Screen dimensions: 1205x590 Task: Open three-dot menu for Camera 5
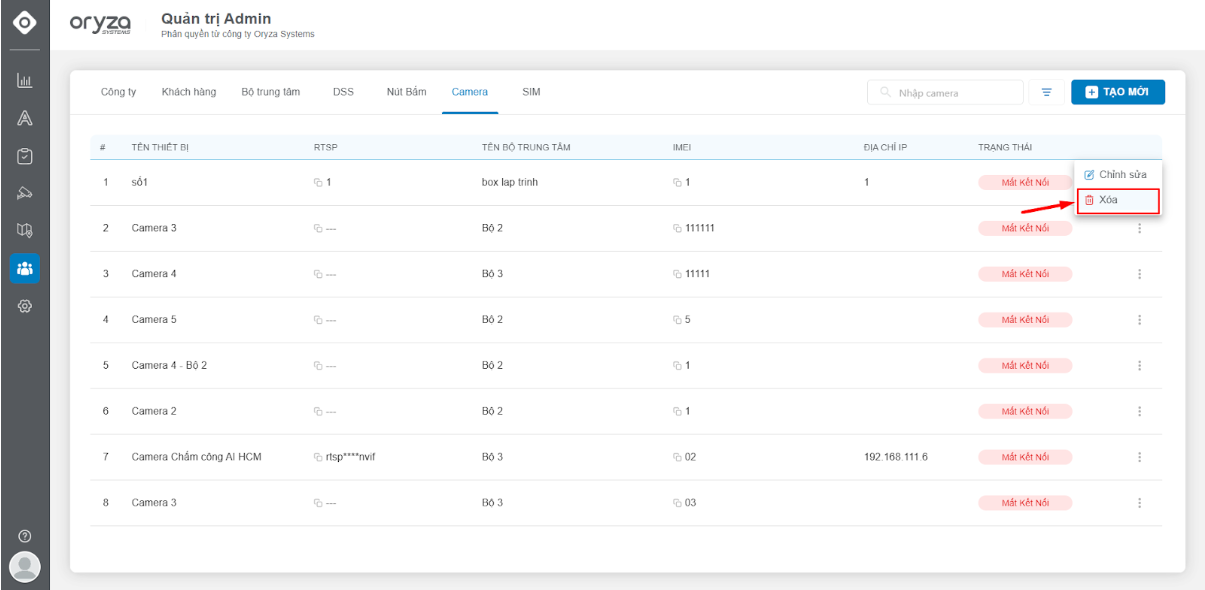[x=1139, y=320]
